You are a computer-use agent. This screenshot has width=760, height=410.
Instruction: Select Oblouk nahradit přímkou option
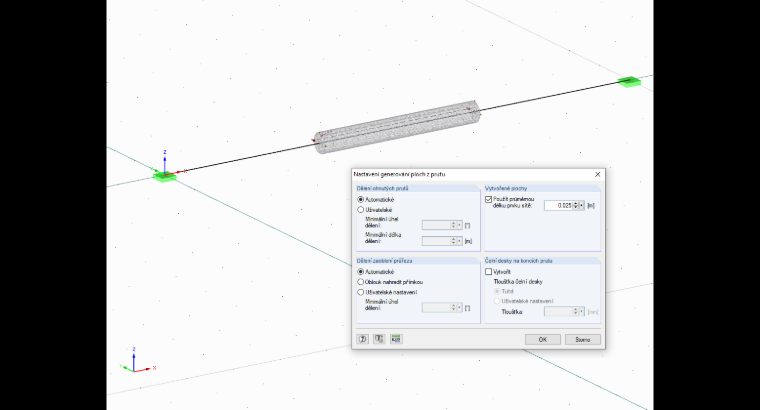click(x=361, y=282)
